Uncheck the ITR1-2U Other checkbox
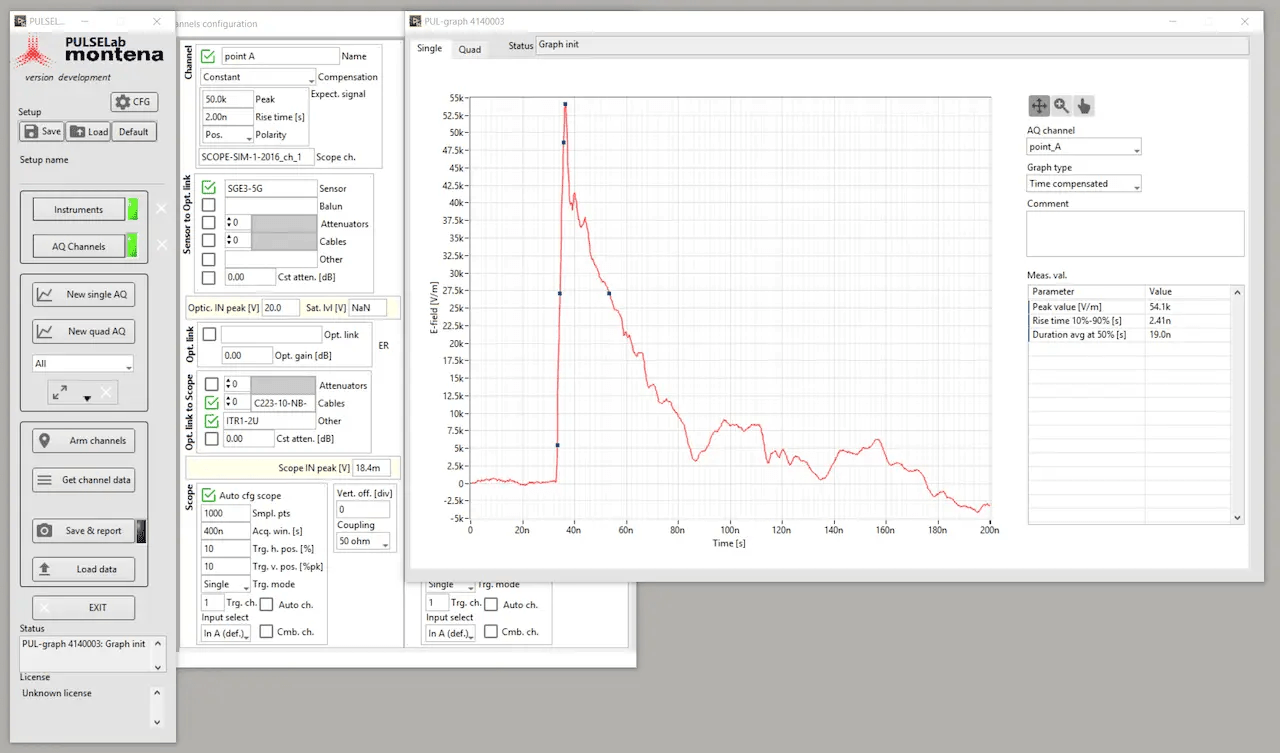The image size is (1280, 753). click(x=211, y=421)
